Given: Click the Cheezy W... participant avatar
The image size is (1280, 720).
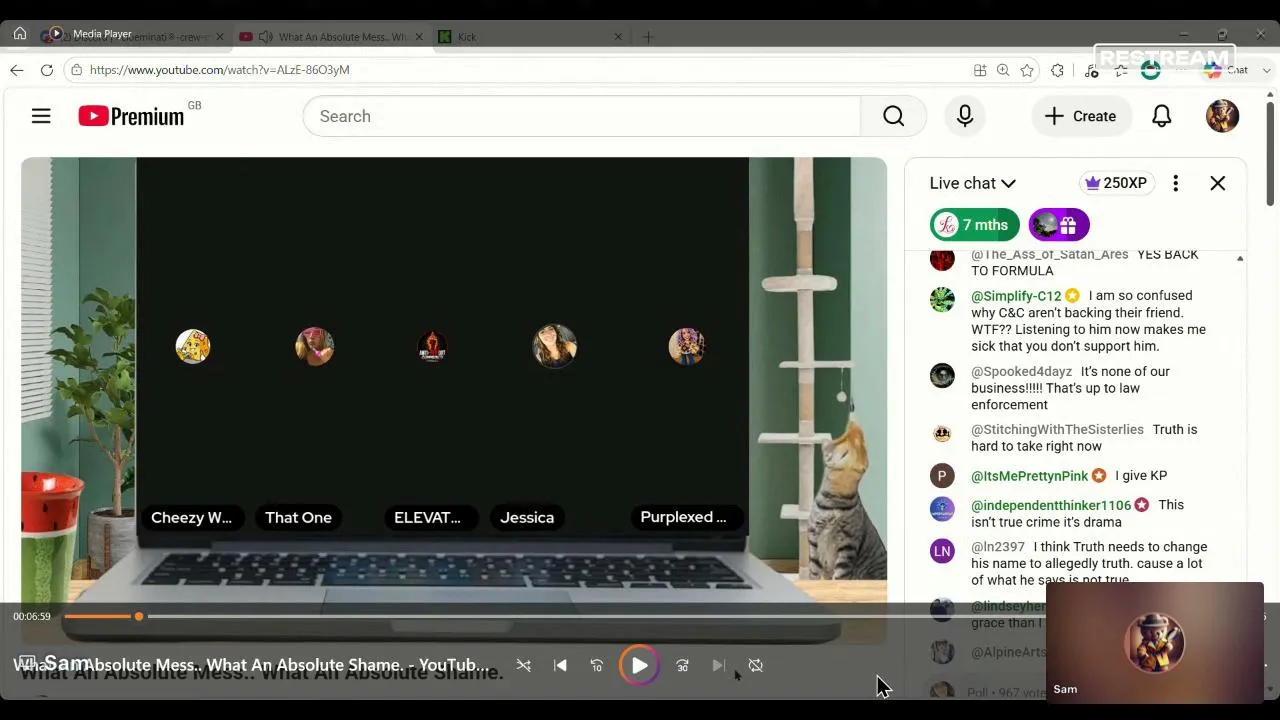Looking at the screenshot, I should click(x=193, y=346).
